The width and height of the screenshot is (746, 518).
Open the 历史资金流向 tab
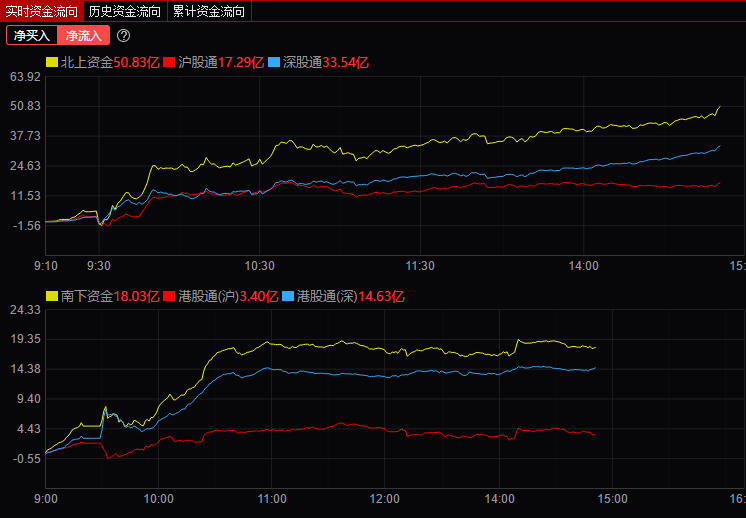tap(124, 12)
